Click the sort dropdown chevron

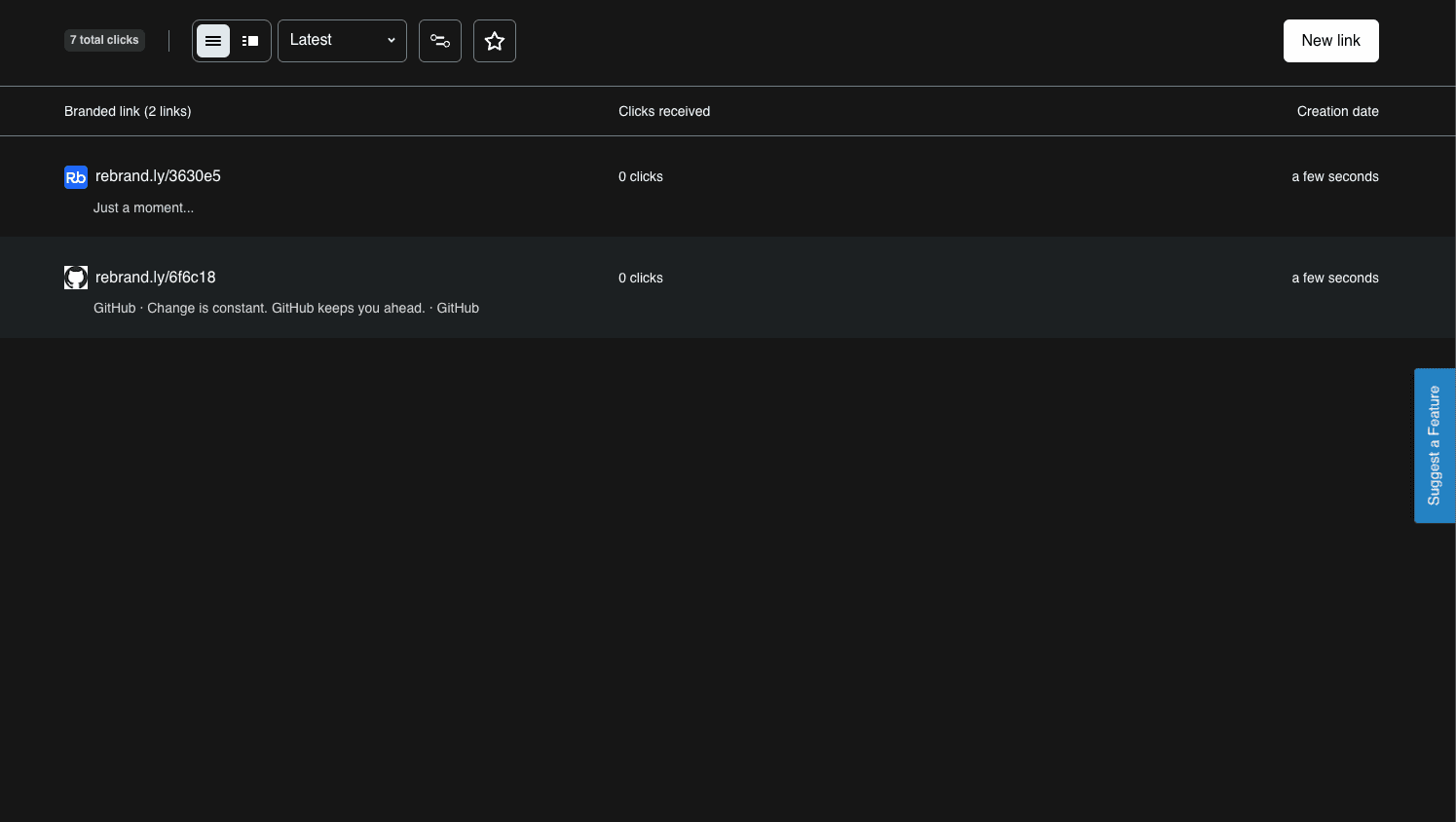click(x=391, y=41)
